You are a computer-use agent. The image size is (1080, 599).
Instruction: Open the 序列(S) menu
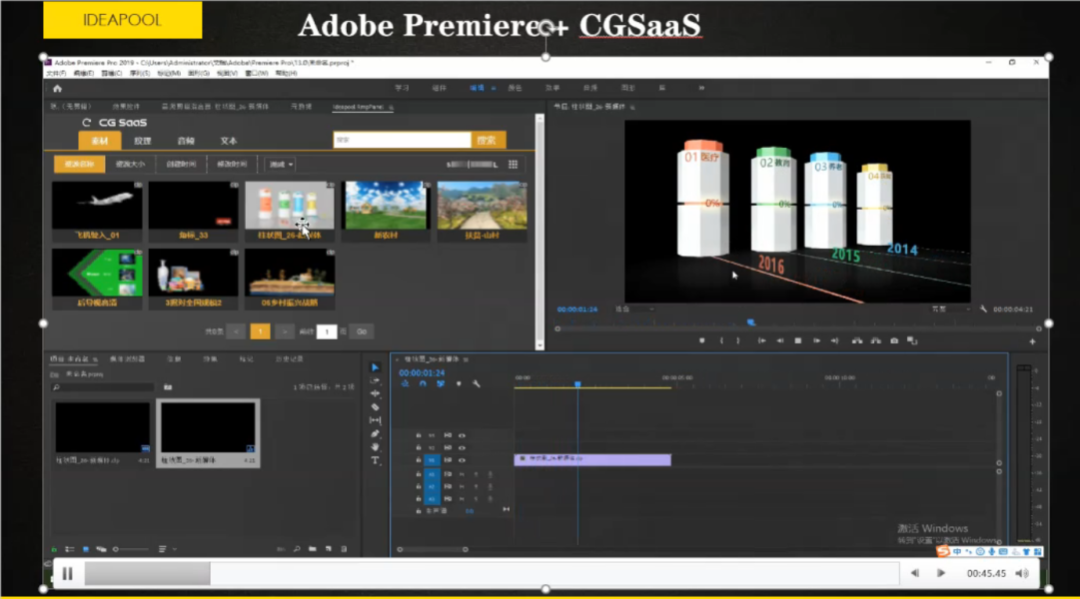140,73
